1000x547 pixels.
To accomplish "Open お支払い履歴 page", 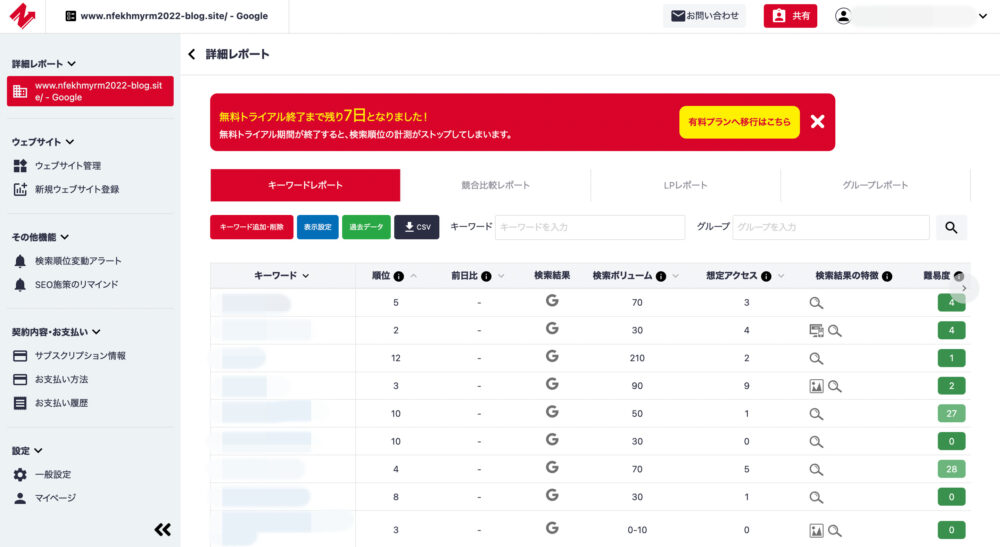I will (x=61, y=403).
